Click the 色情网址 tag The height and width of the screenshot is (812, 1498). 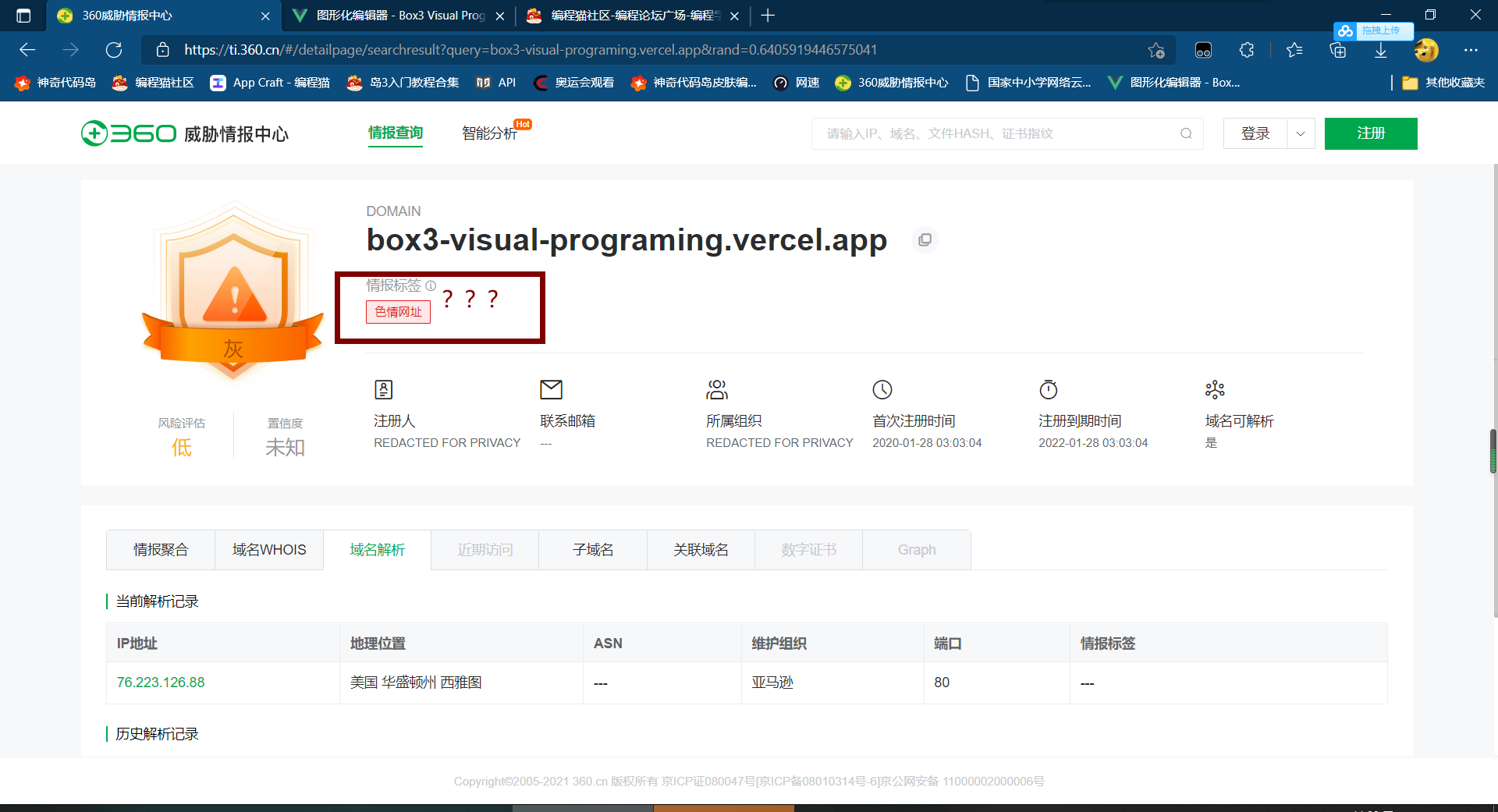(x=398, y=311)
